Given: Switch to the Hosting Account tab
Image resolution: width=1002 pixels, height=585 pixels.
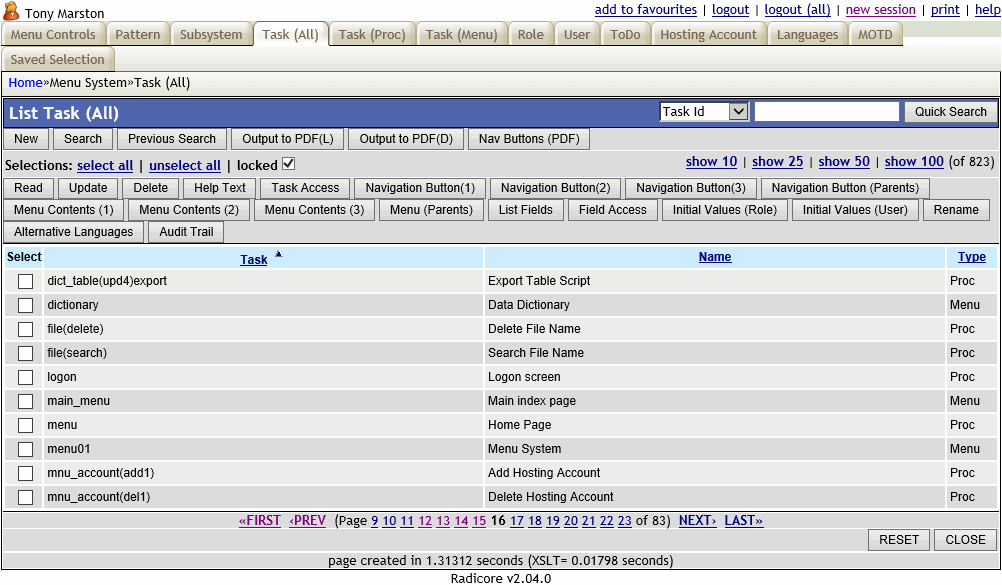Looking at the screenshot, I should point(708,34).
